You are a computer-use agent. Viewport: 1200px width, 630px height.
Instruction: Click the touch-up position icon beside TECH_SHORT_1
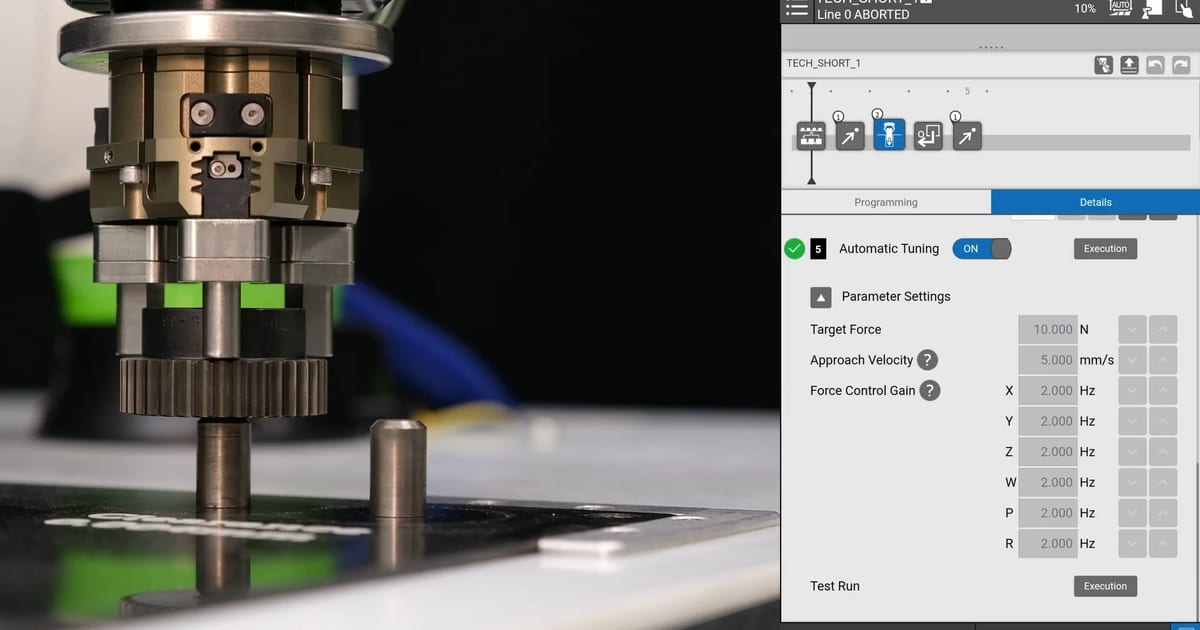point(1103,65)
